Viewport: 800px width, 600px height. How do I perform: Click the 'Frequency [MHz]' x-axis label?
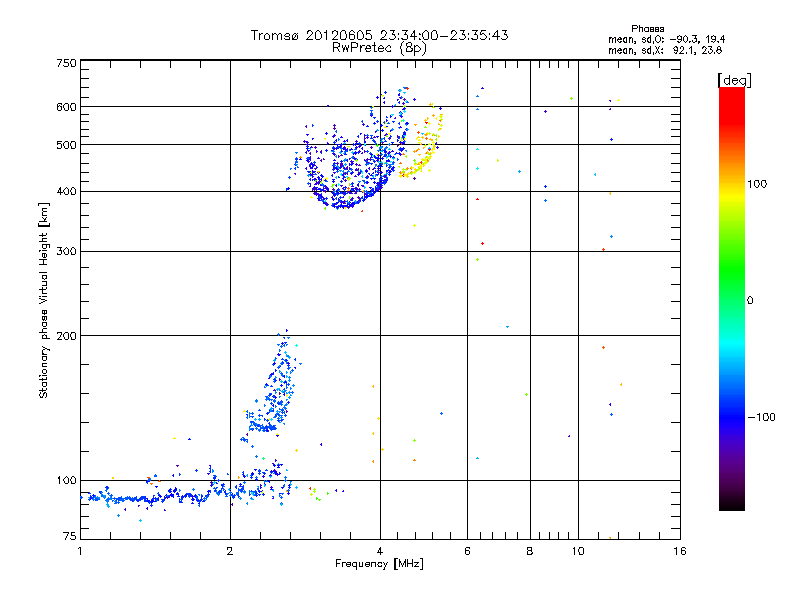(379, 564)
